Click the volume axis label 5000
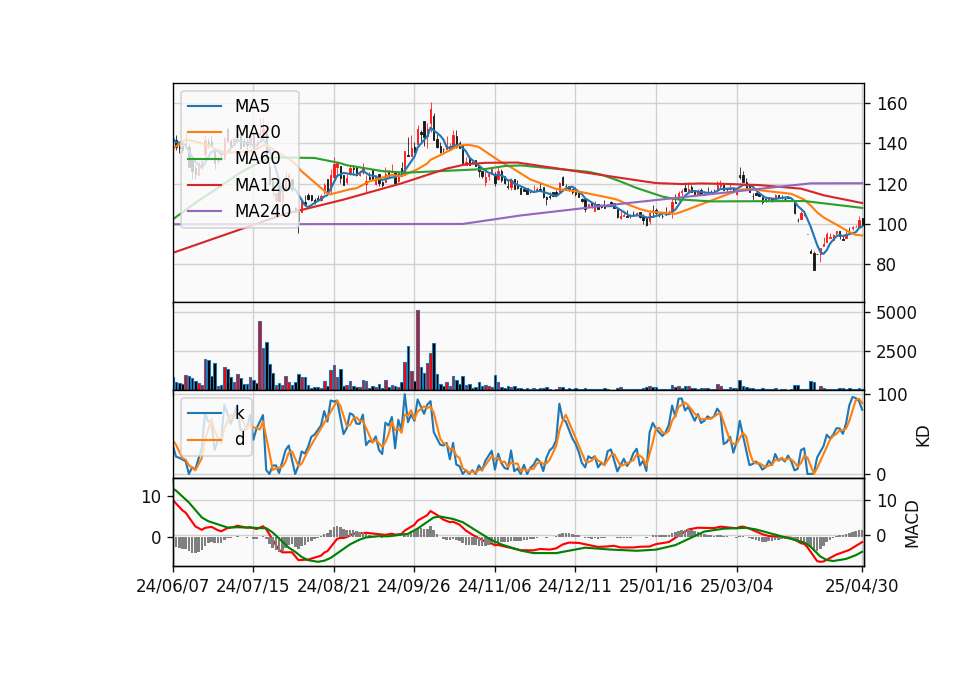The image size is (960, 690). pyautogui.click(x=896, y=313)
